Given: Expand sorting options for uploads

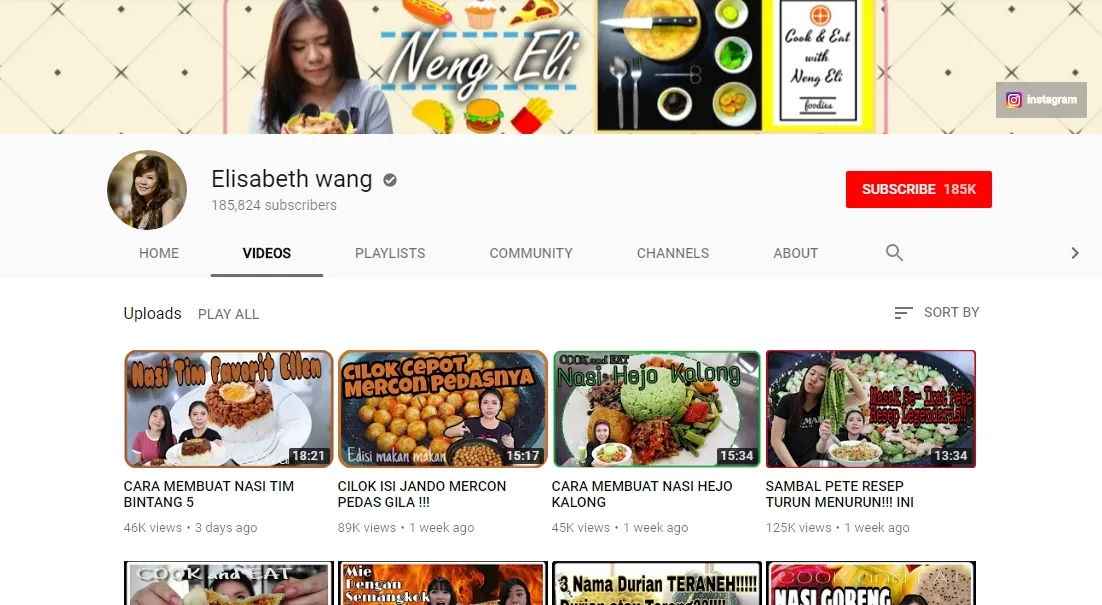Looking at the screenshot, I should click(x=938, y=312).
